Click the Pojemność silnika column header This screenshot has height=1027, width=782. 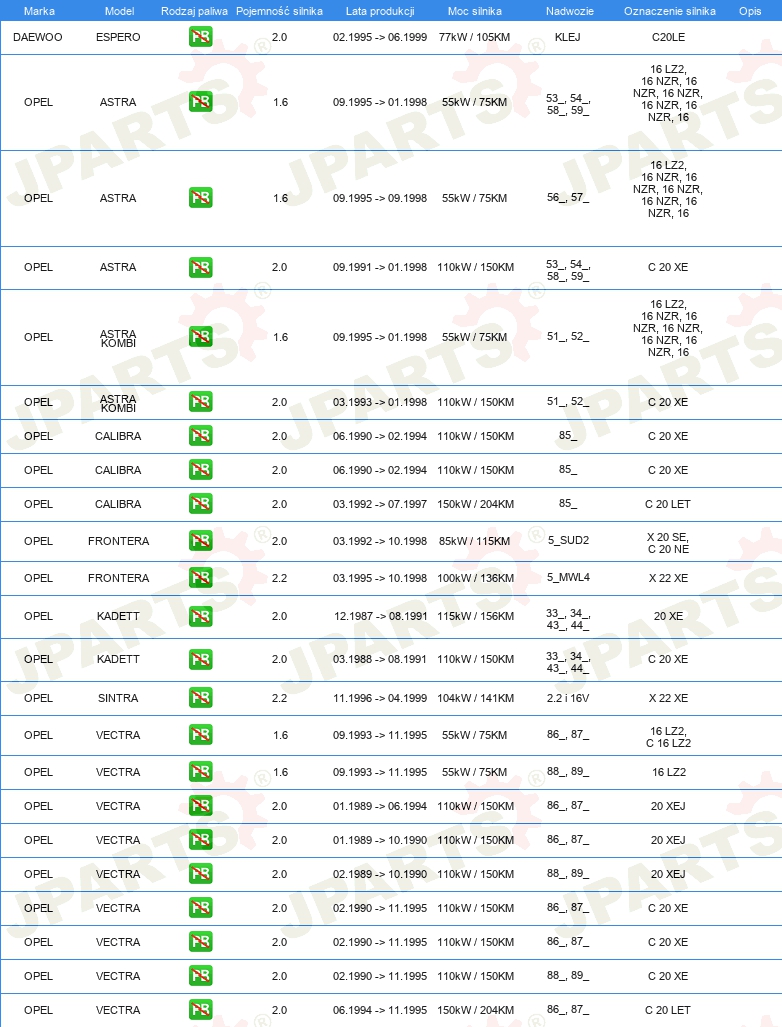click(279, 11)
